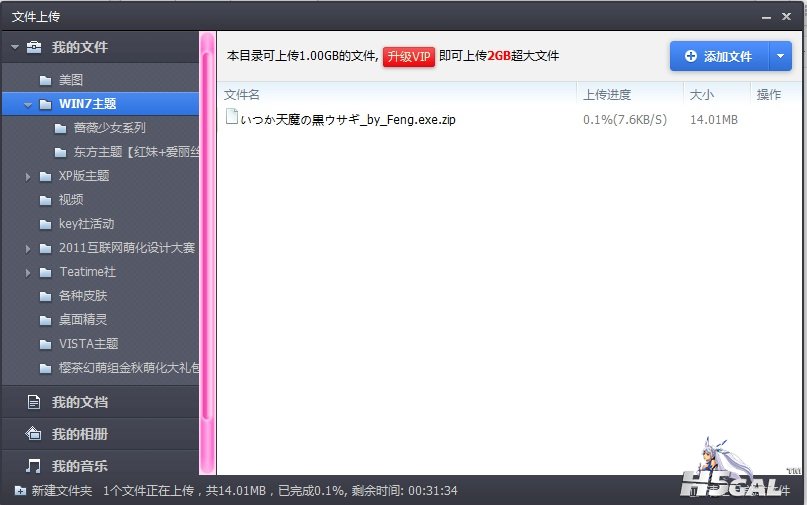
Task: Click the 升级VIP button
Action: tap(409, 57)
